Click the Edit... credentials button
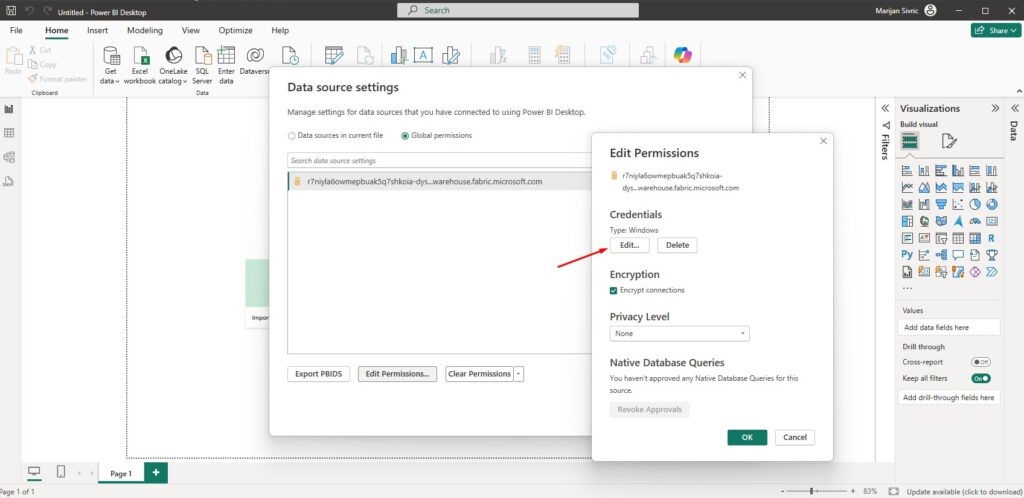 point(630,245)
